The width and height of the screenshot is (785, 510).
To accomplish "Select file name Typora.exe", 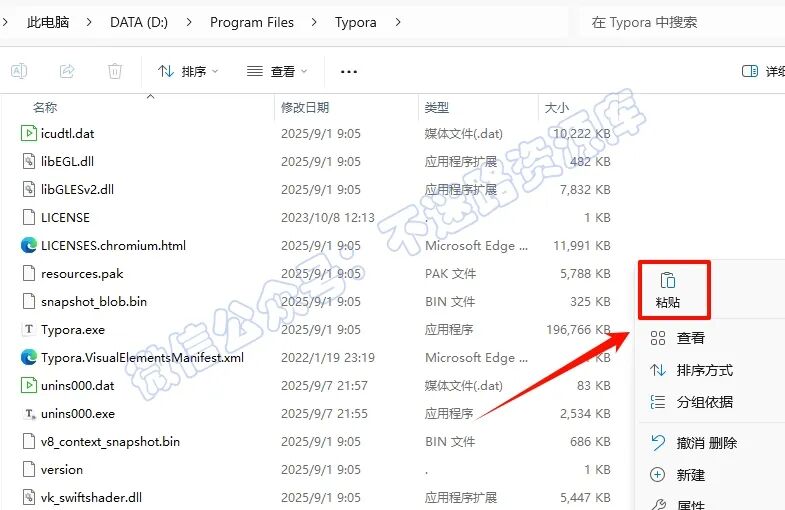I will point(73,330).
